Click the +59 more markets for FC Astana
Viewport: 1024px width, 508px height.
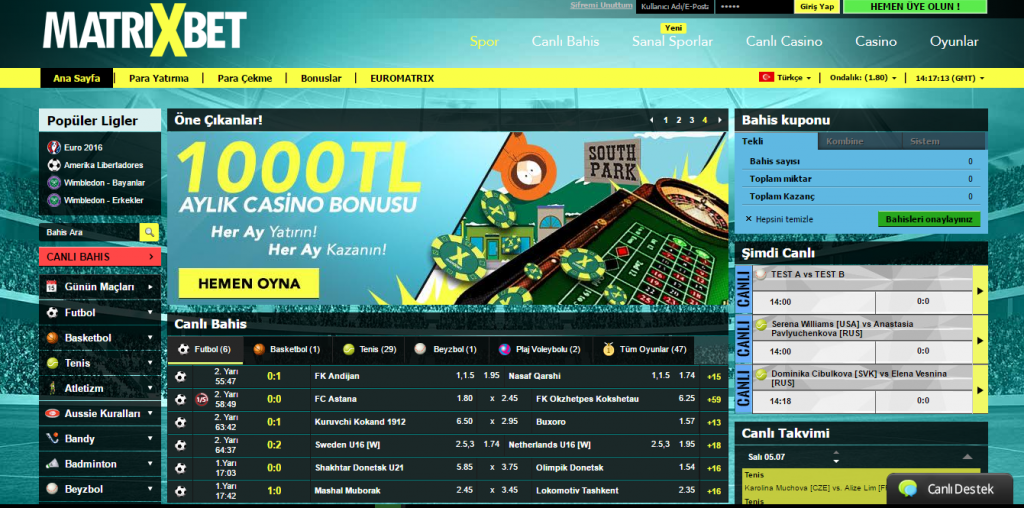713,399
